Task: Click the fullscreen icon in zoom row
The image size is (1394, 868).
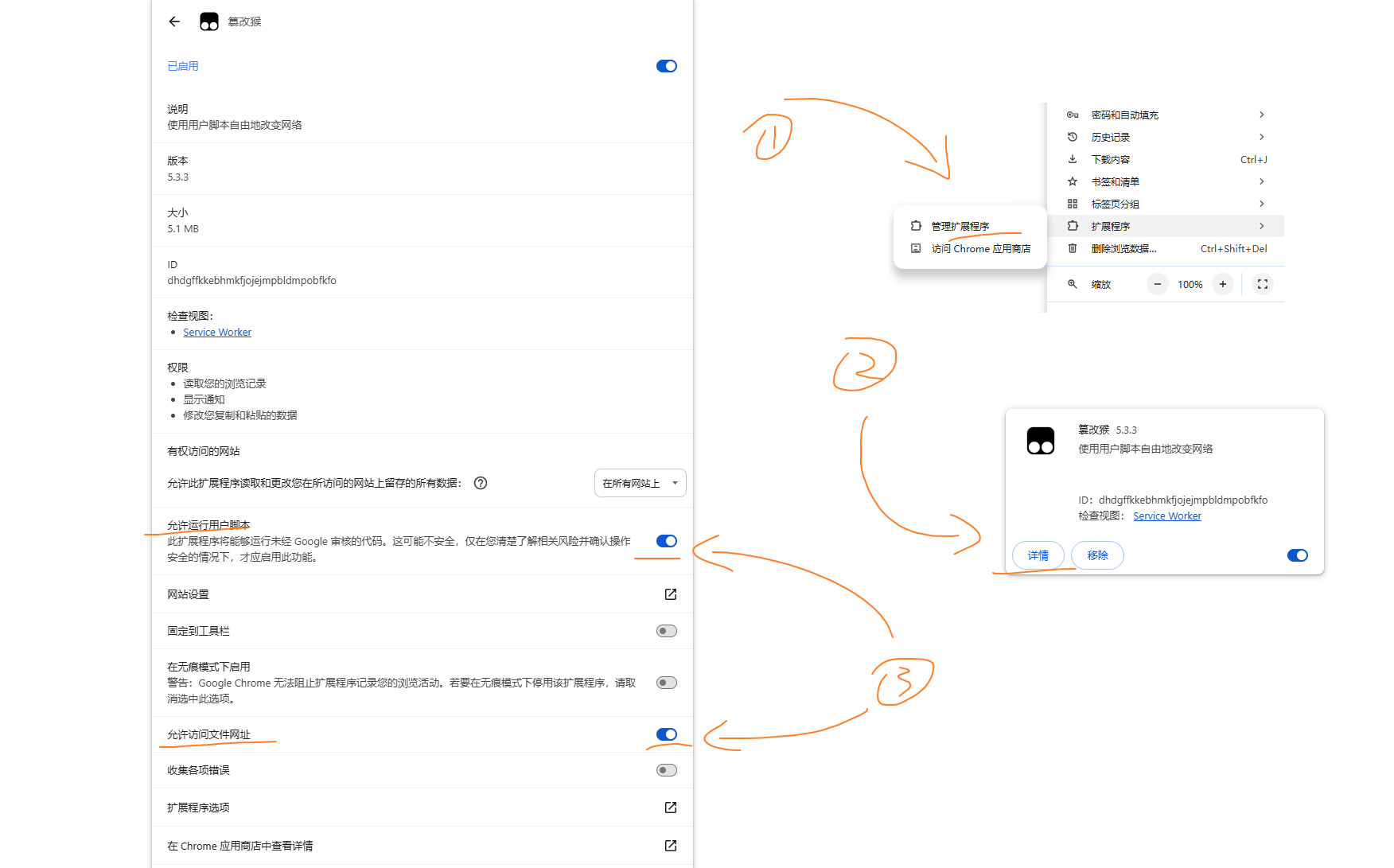Action: coord(1262,284)
